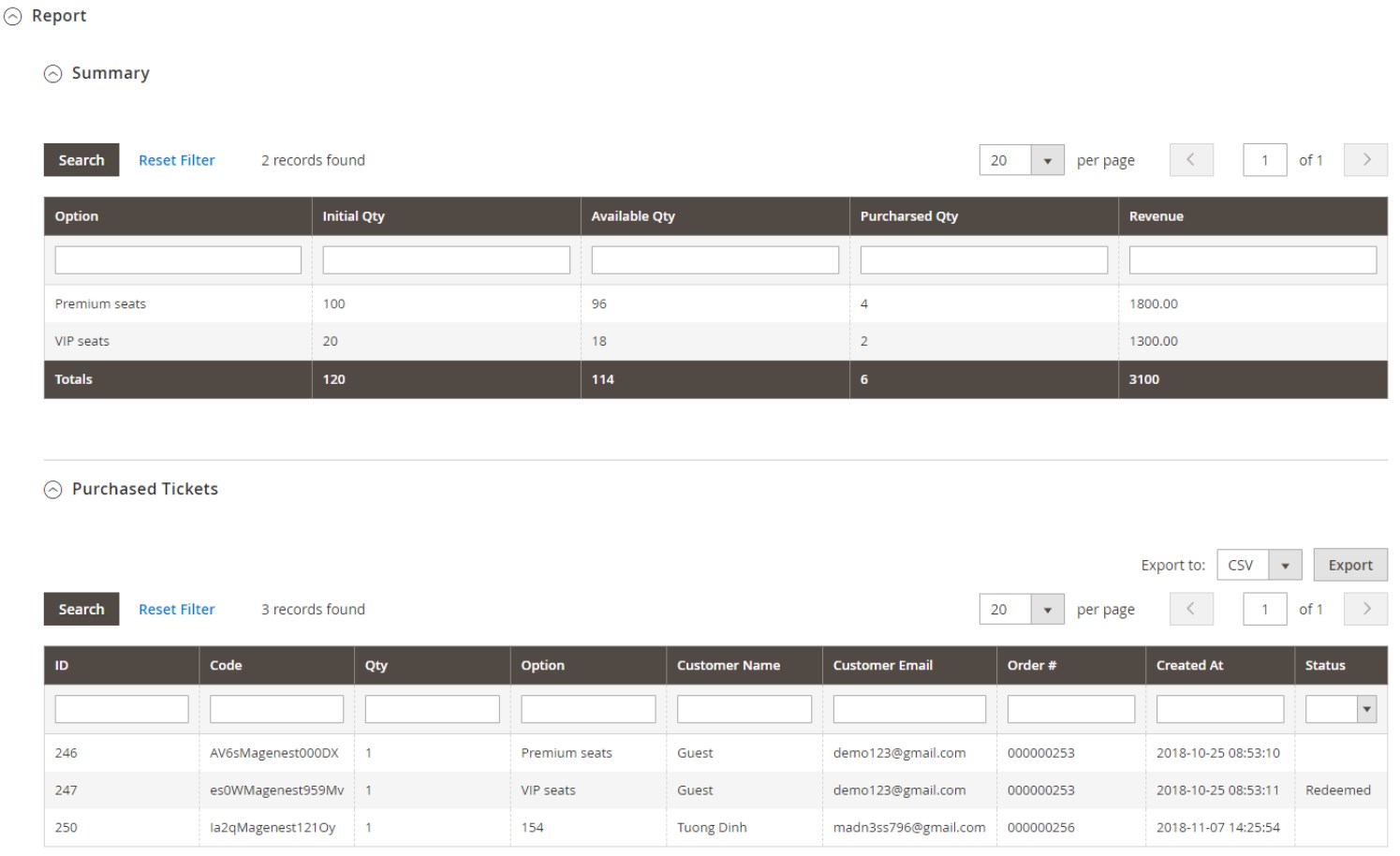
Task: Click Search button in Purchased Tickets grid
Action: pyautogui.click(x=81, y=610)
